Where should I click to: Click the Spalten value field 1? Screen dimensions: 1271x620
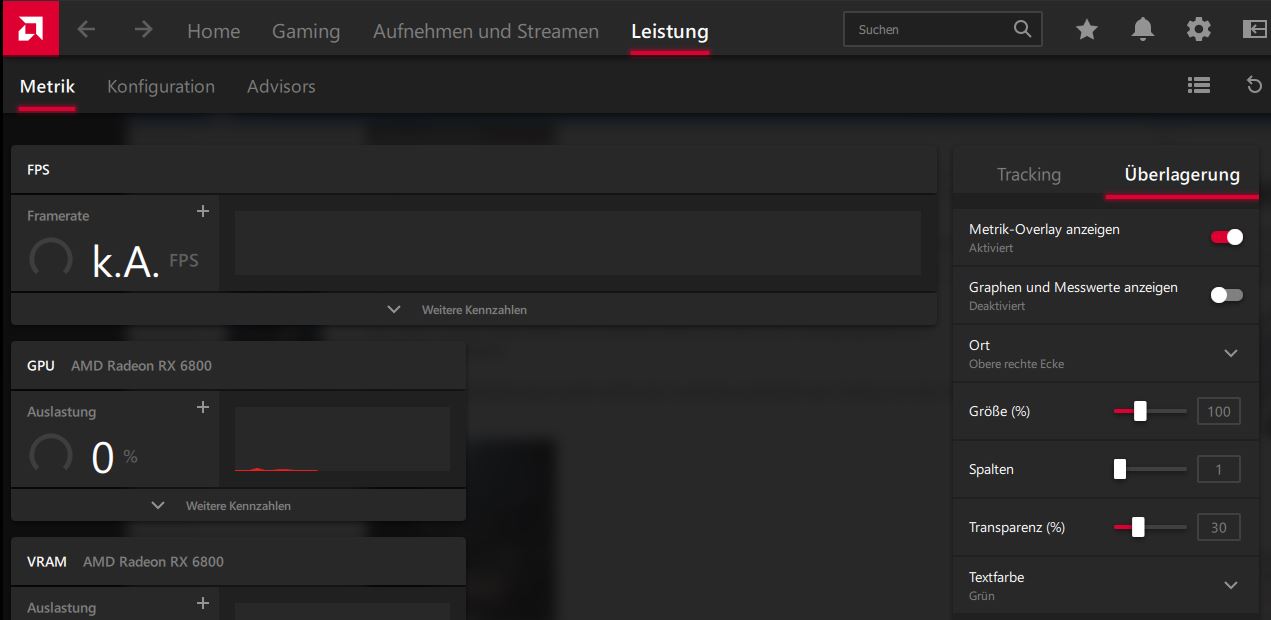[x=1219, y=469]
